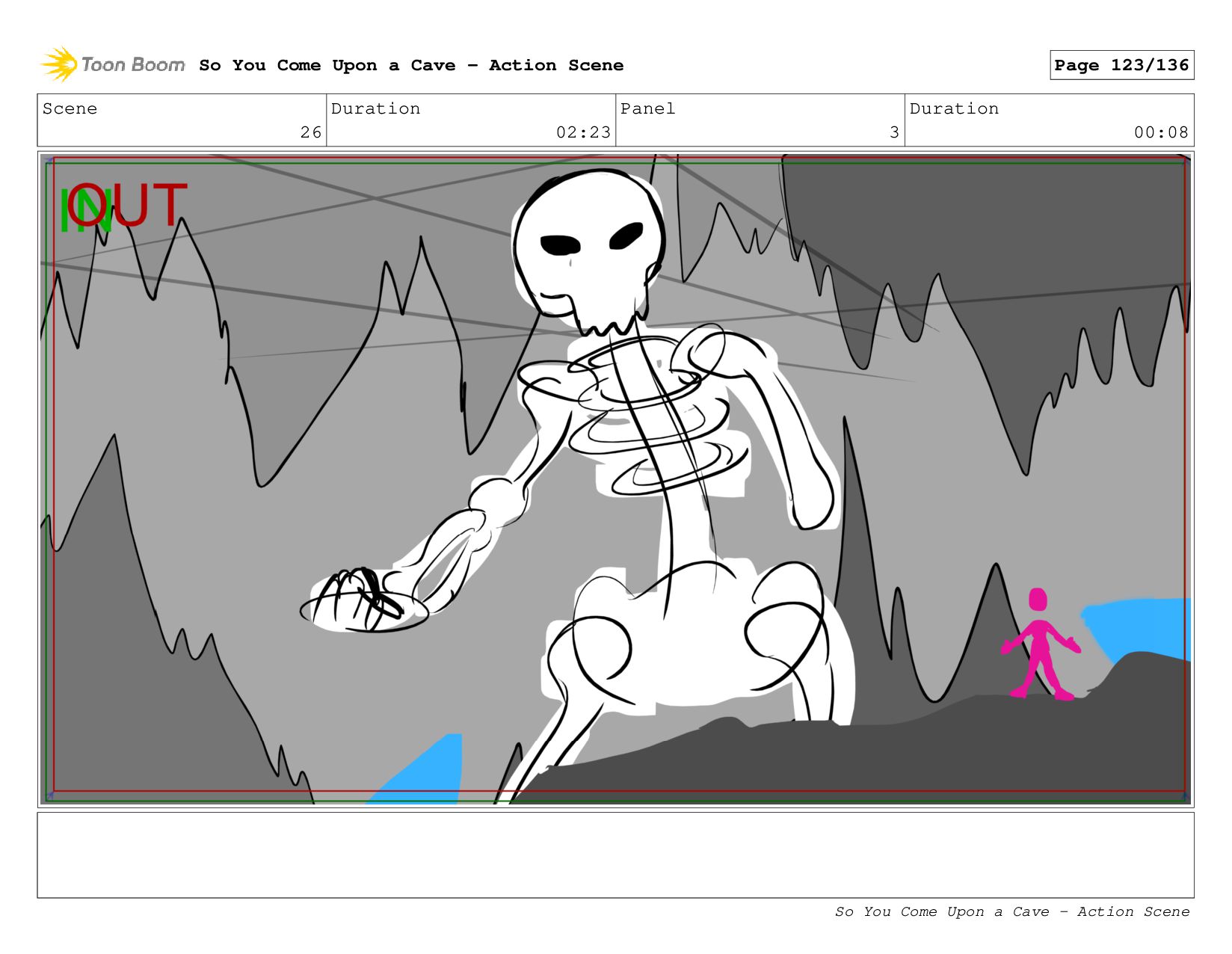
Task: Click the storyboard panel thumbnail's skeleton skull
Action: click(x=590, y=254)
